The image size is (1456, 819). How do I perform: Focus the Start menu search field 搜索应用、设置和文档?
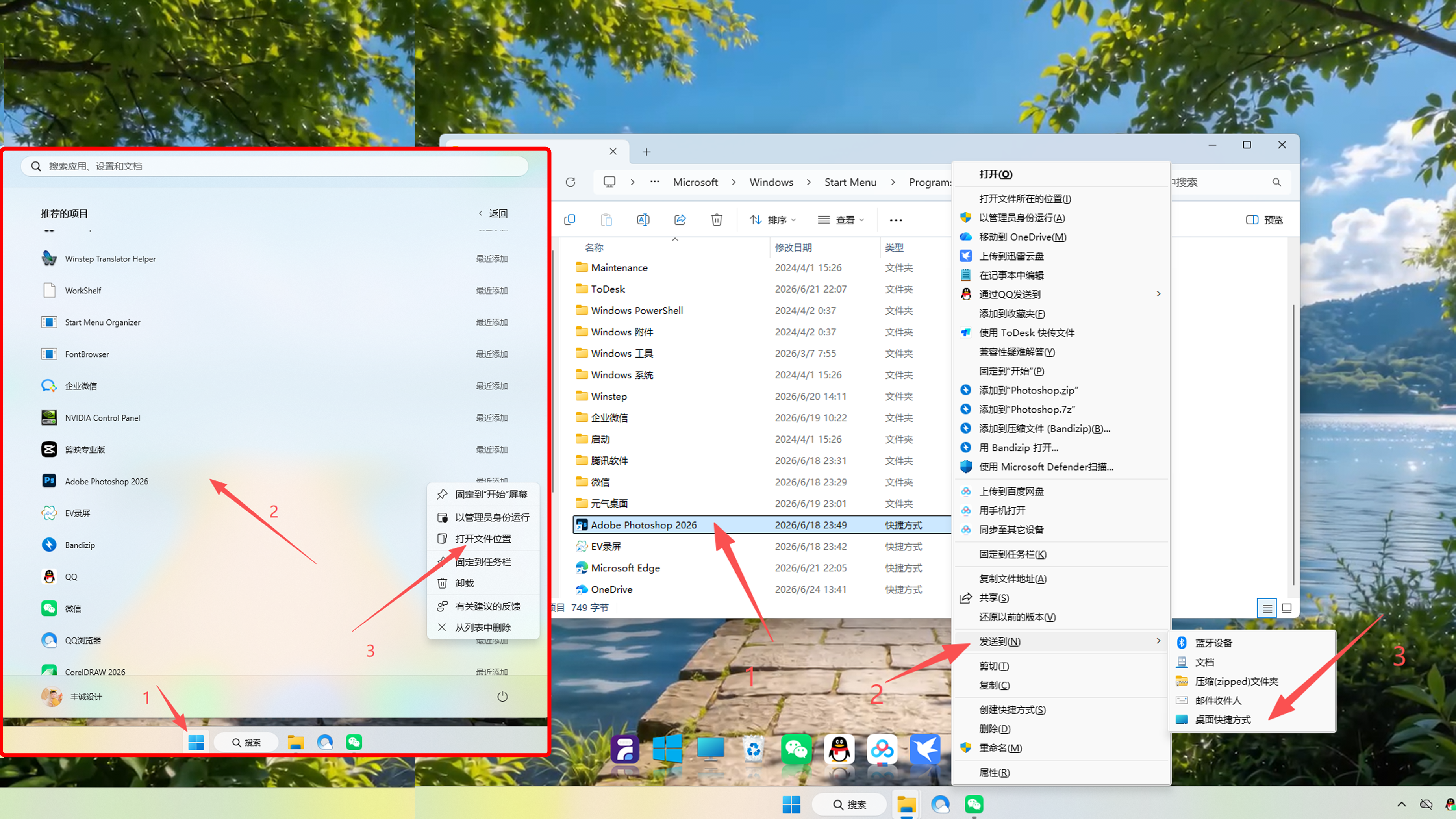coord(275,166)
